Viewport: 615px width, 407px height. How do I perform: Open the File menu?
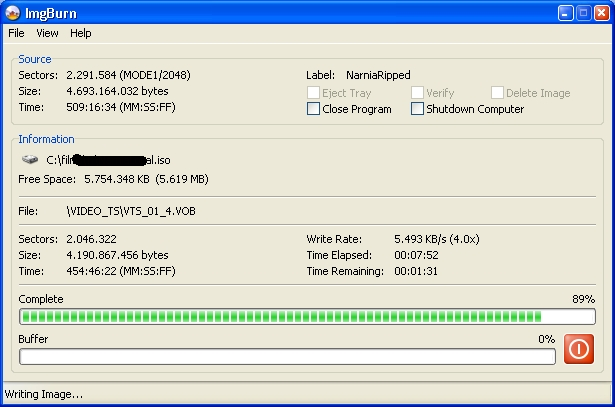click(16, 33)
